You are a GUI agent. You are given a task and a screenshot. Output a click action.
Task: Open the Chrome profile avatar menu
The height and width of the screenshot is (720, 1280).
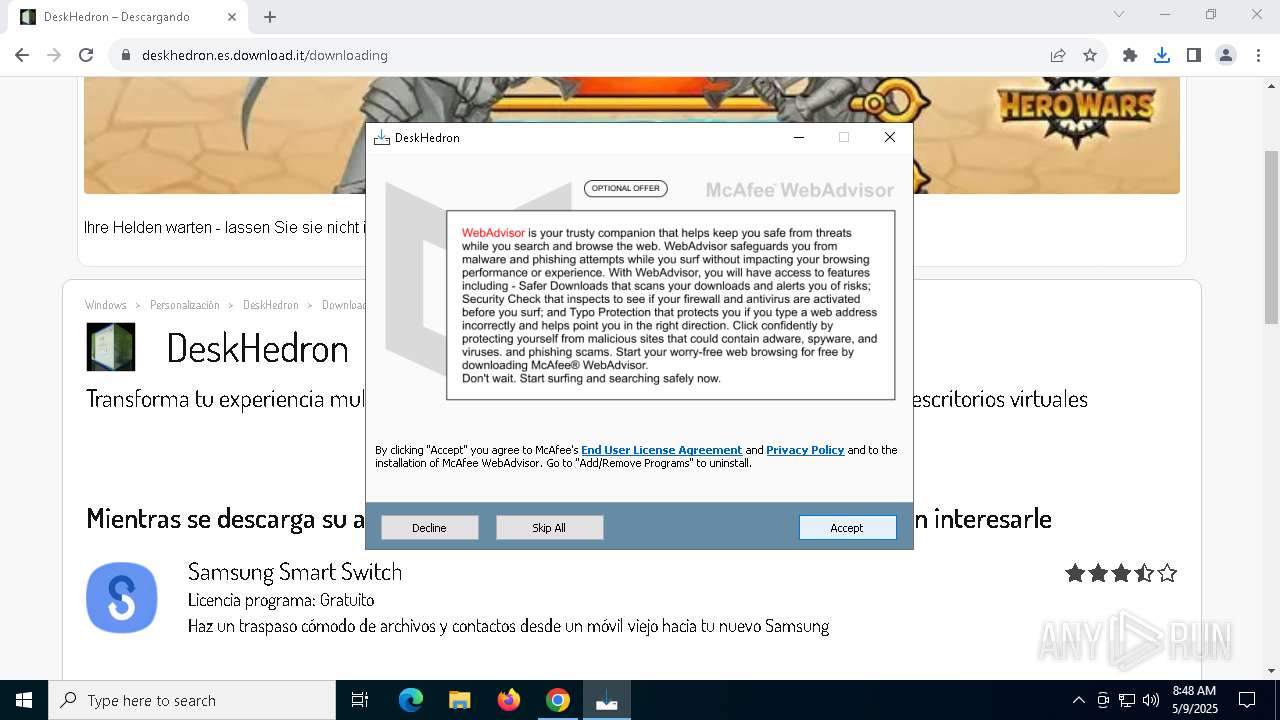coord(1226,55)
